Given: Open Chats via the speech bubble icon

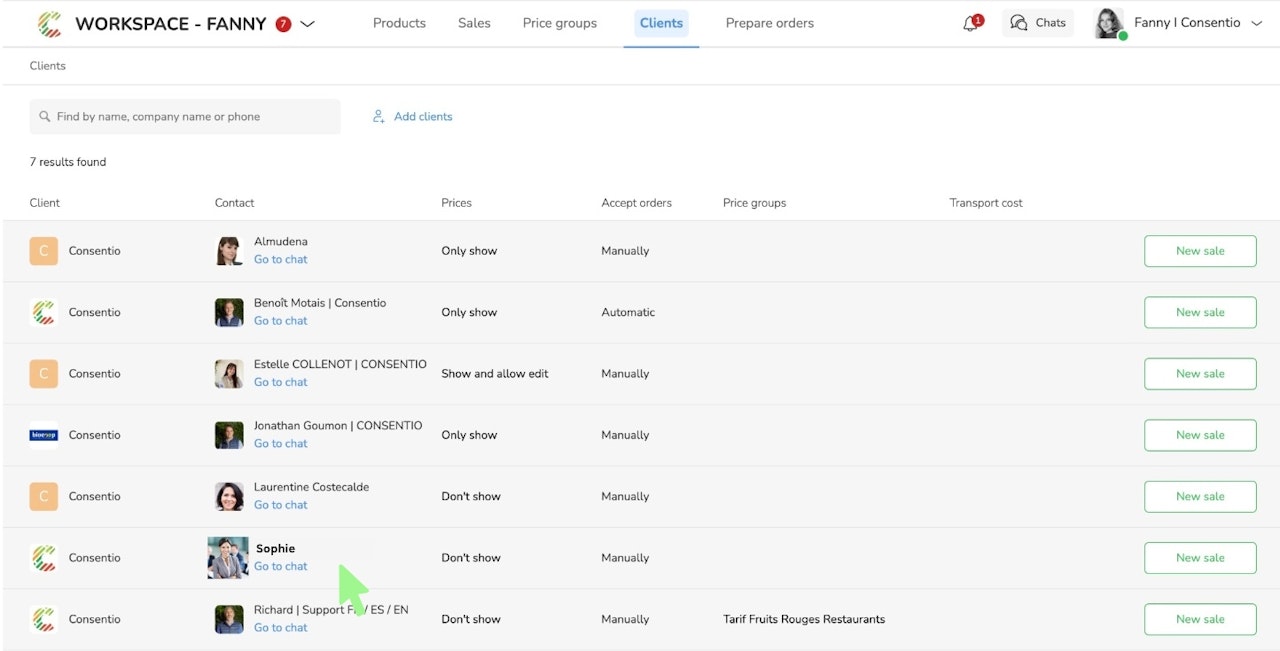Looking at the screenshot, I should click(x=1018, y=23).
